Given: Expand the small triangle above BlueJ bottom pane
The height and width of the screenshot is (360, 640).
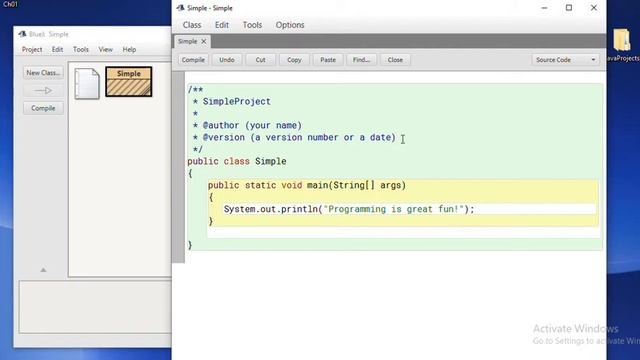Looking at the screenshot, I should tap(43, 270).
